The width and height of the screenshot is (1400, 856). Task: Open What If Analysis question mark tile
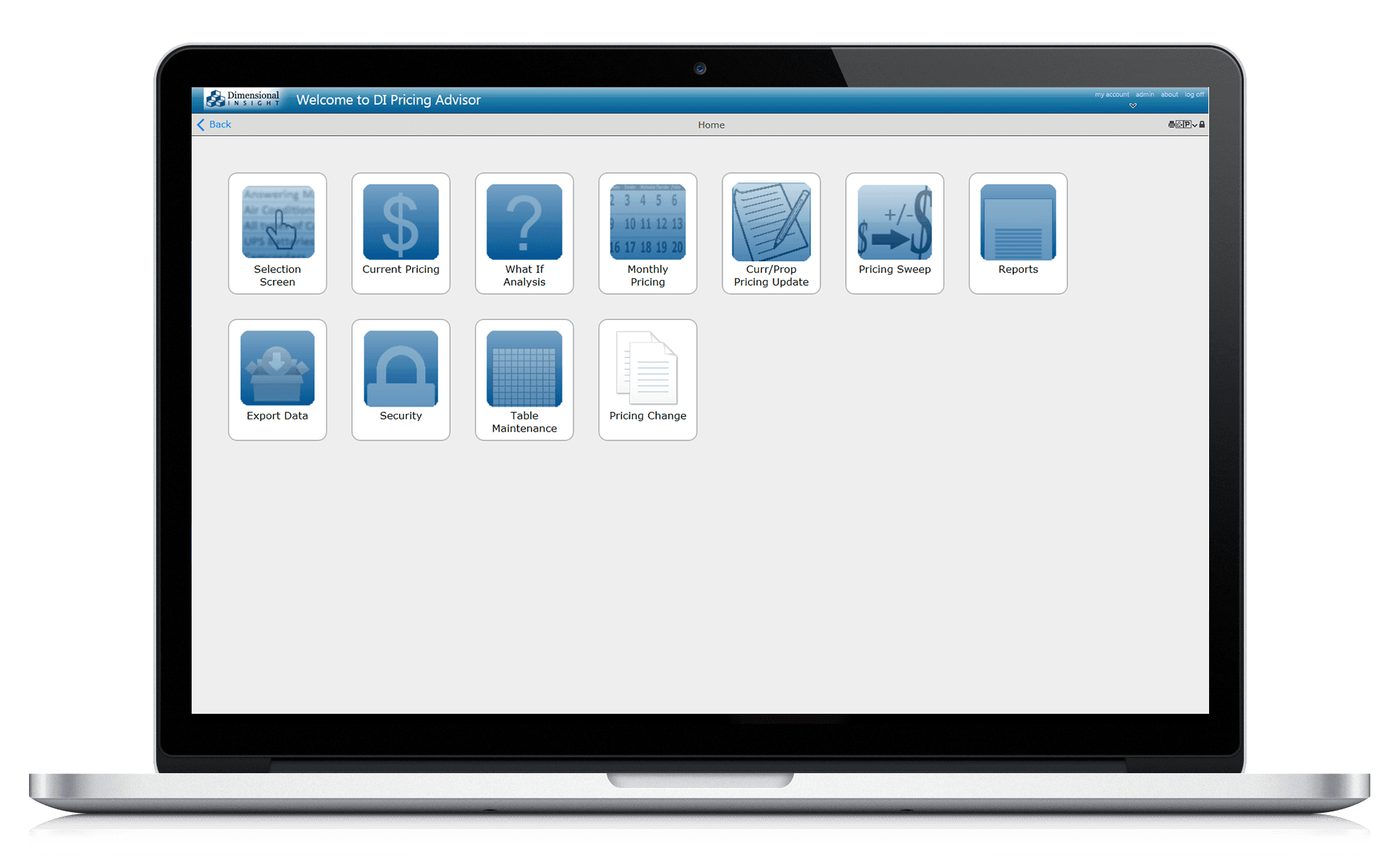click(525, 233)
